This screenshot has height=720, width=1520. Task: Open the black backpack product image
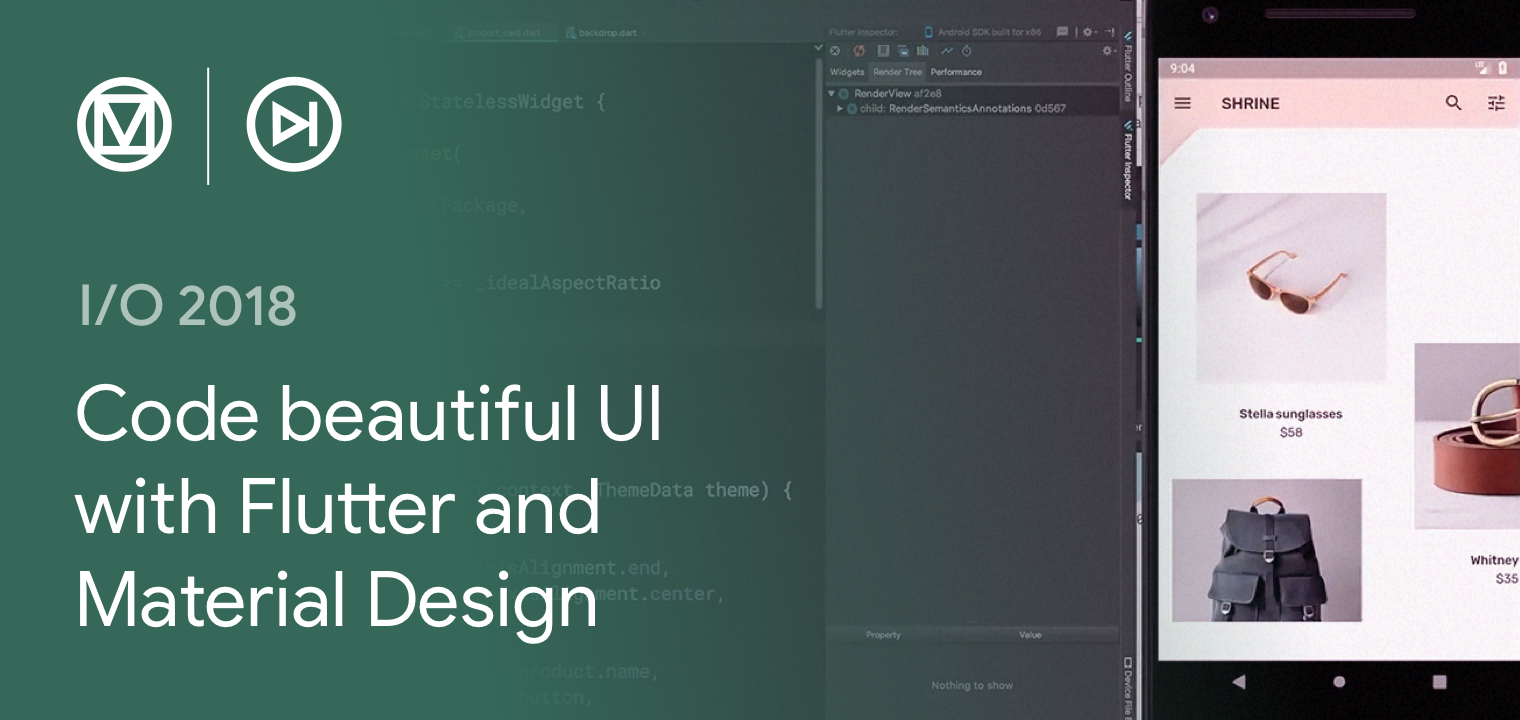pyautogui.click(x=1267, y=550)
